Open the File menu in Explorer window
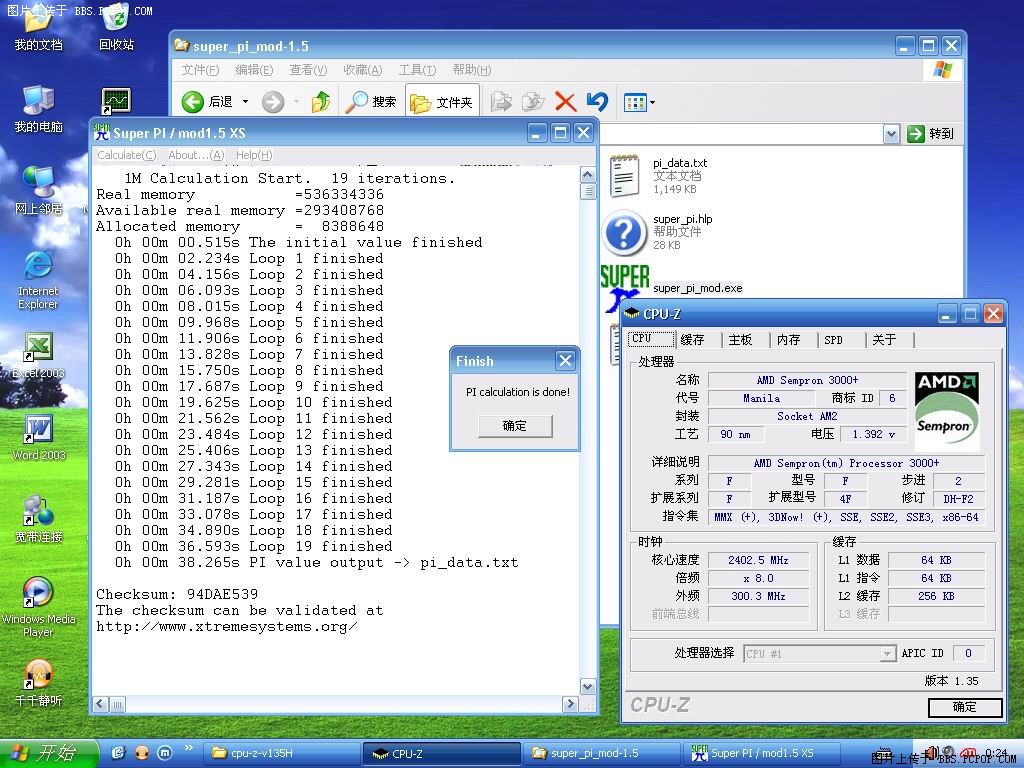Screen dimensions: 1024x768 coord(200,70)
